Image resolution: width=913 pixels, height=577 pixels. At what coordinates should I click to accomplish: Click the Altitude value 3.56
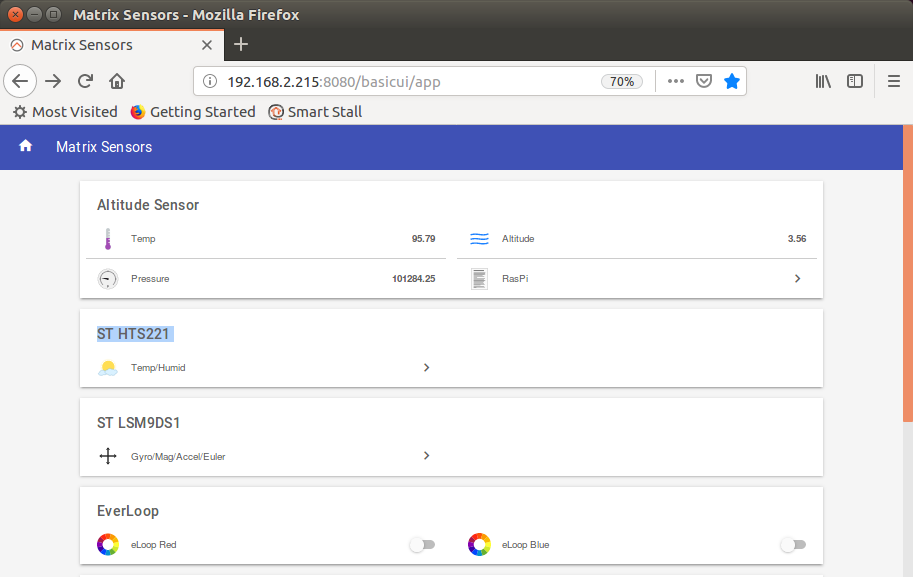pos(797,239)
